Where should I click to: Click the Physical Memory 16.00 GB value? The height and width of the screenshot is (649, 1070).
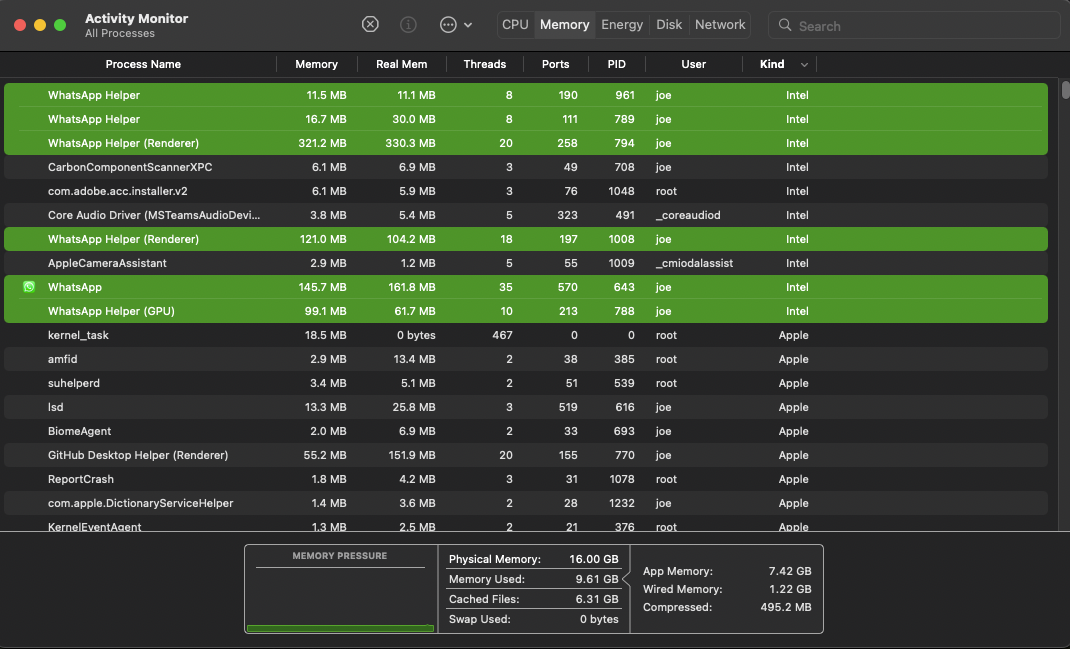coord(594,559)
